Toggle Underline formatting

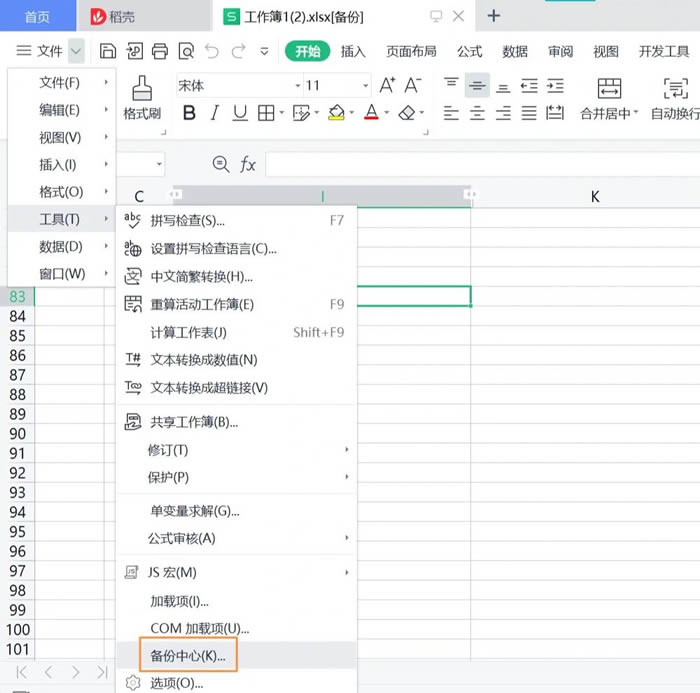(x=240, y=113)
